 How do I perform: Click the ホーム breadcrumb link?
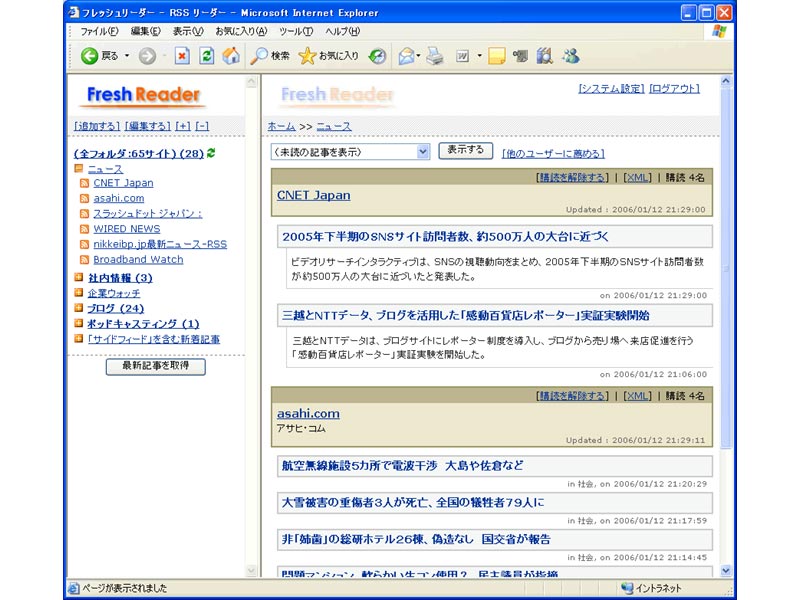[281, 126]
